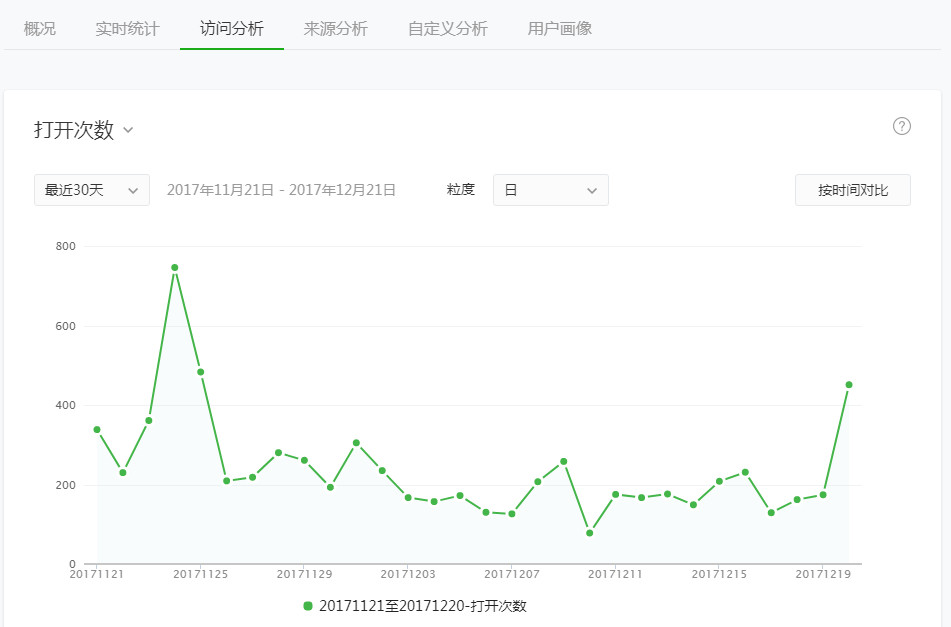Go to the 自定义分析 tab

pos(448,28)
